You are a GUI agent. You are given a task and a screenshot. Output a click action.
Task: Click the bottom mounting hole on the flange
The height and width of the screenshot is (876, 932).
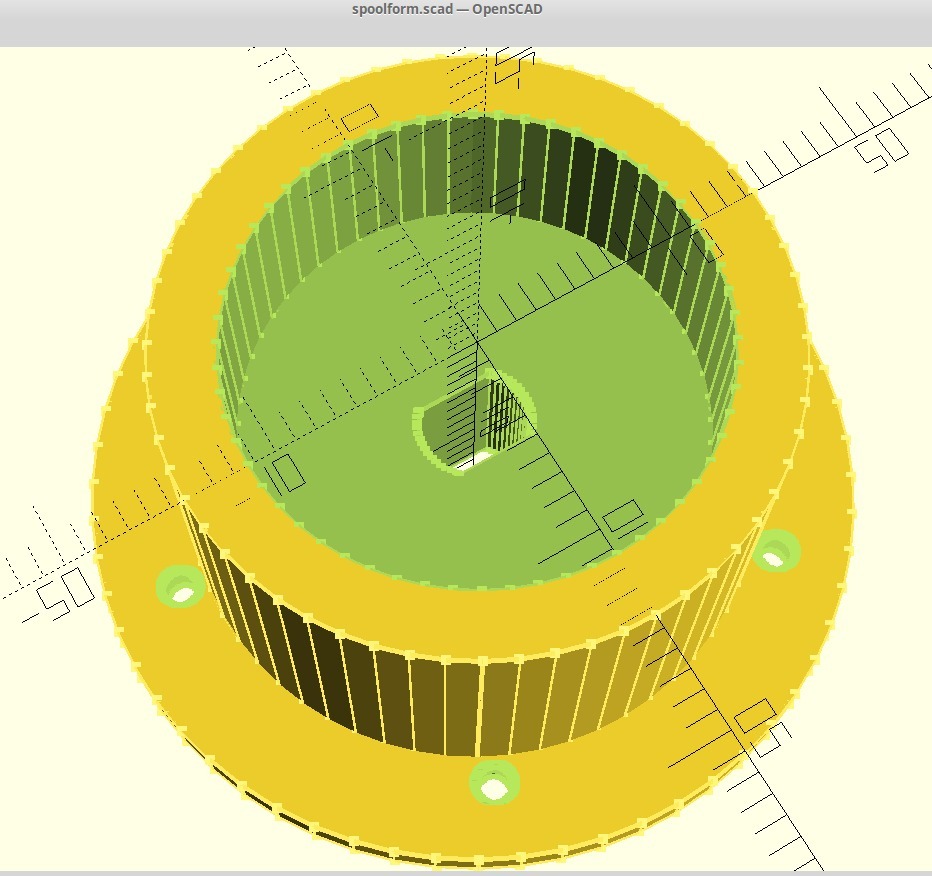point(494,785)
